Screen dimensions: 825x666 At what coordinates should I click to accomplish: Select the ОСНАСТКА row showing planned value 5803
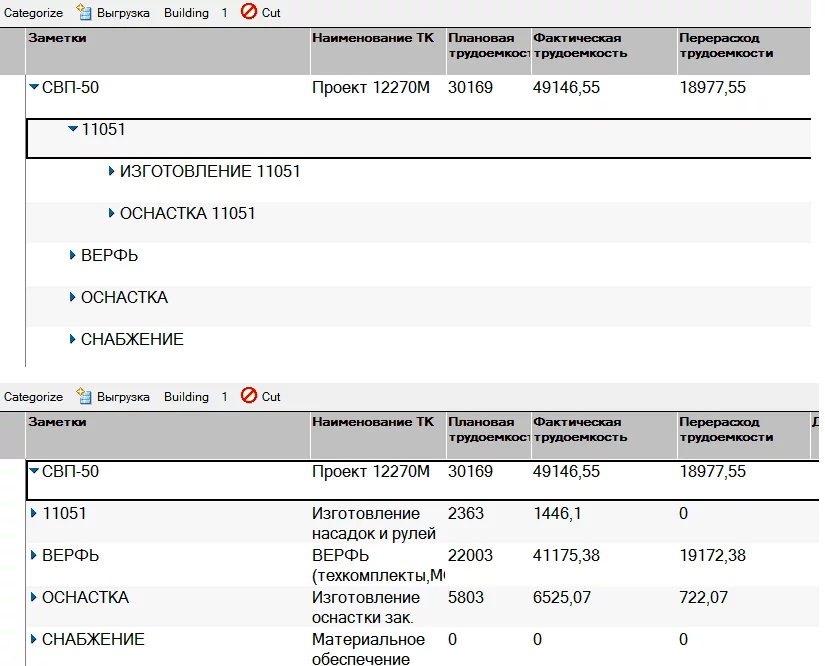85,598
